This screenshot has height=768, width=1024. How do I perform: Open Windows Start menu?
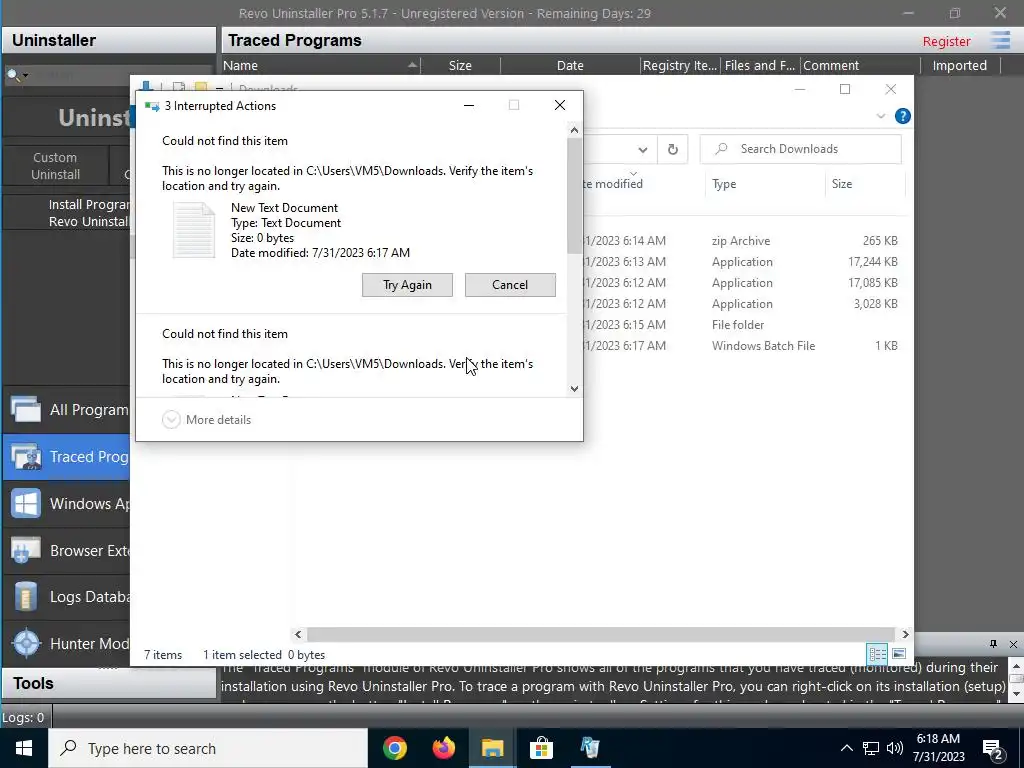click(x=24, y=748)
